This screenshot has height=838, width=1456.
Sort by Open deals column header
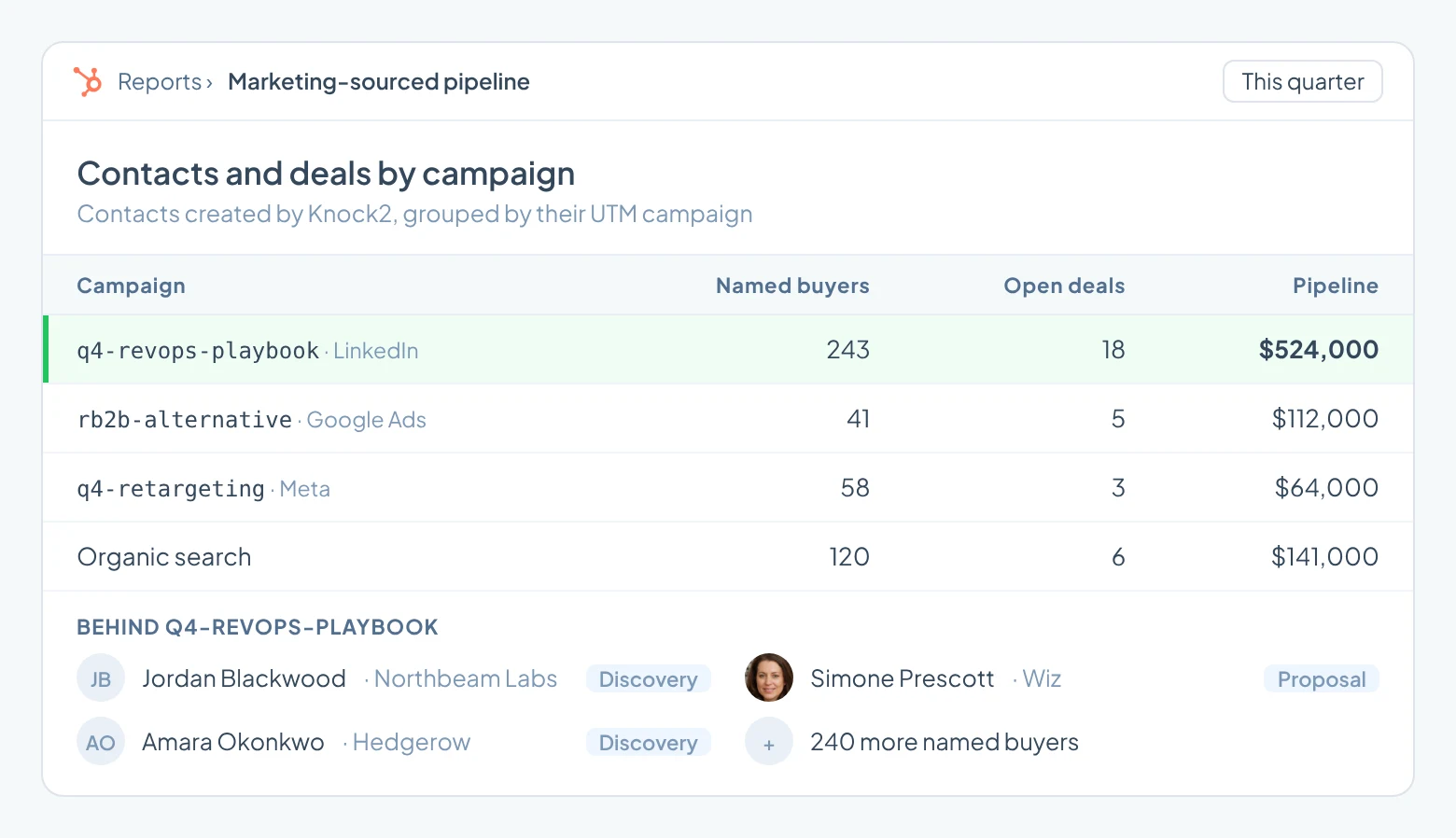click(1064, 286)
